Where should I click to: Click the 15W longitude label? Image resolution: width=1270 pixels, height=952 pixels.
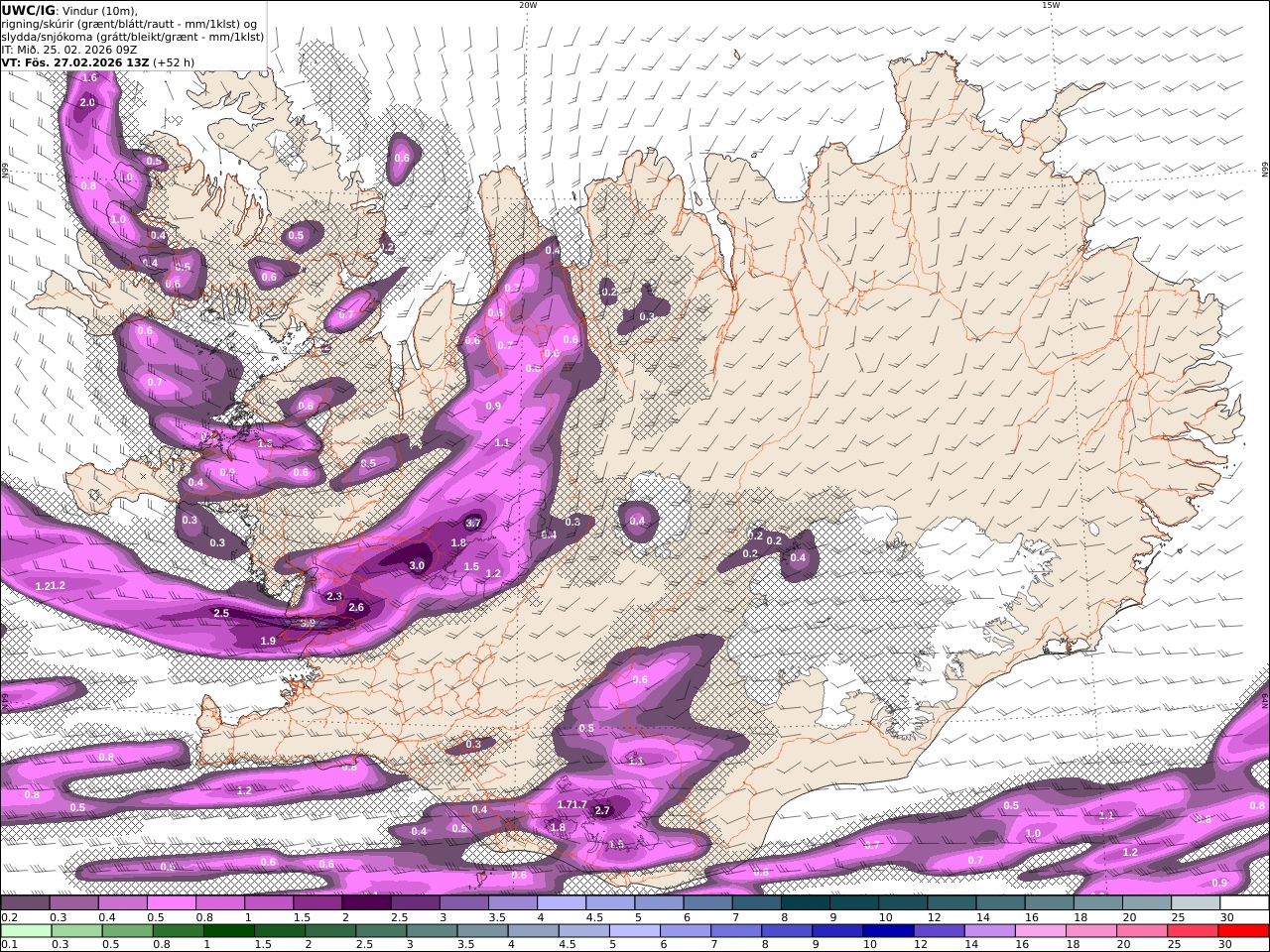[1051, 5]
